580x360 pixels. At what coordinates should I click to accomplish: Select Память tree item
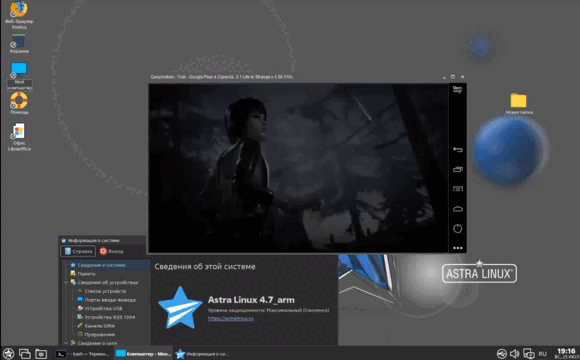point(83,274)
